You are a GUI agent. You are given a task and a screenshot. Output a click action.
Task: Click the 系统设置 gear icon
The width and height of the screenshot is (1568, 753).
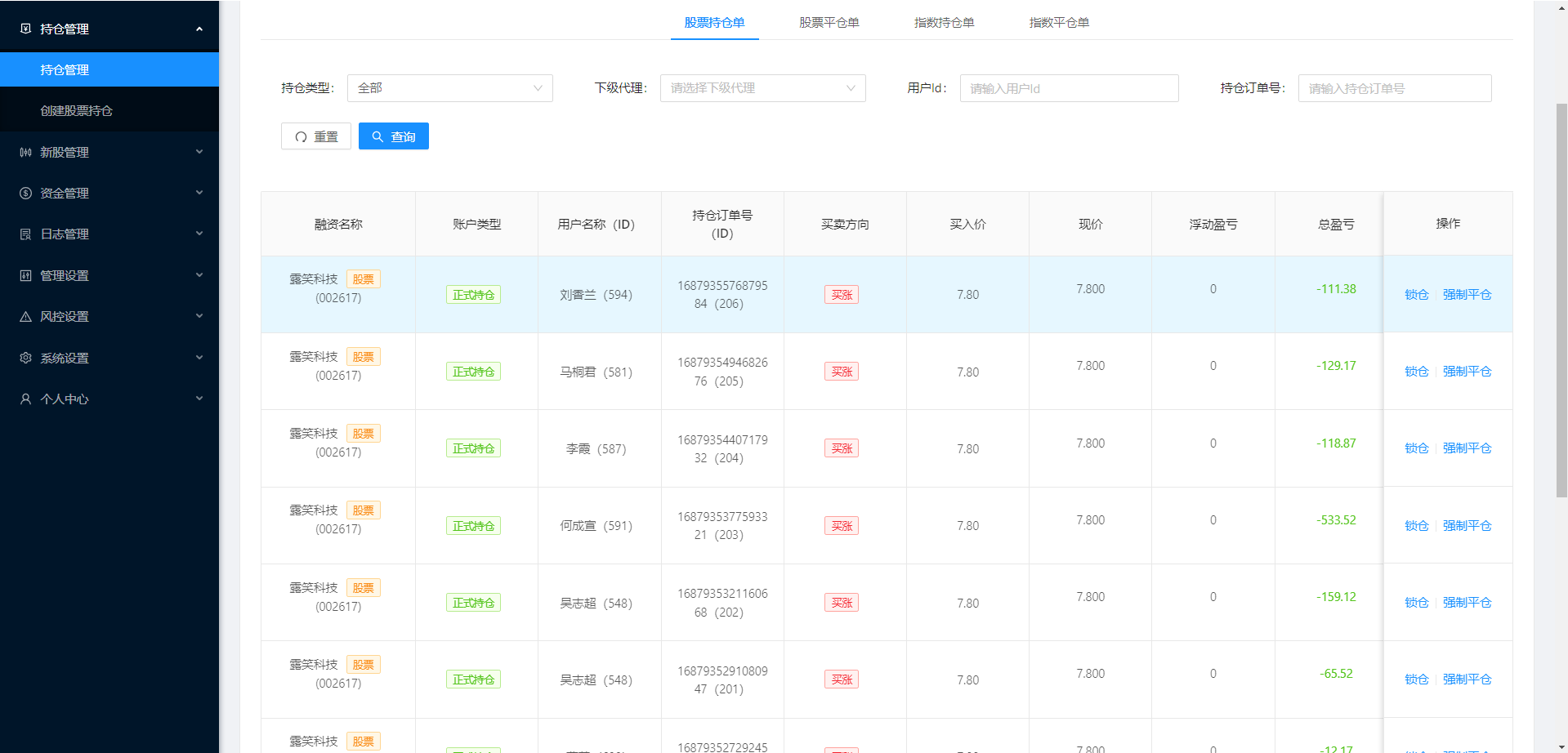pyautogui.click(x=25, y=358)
